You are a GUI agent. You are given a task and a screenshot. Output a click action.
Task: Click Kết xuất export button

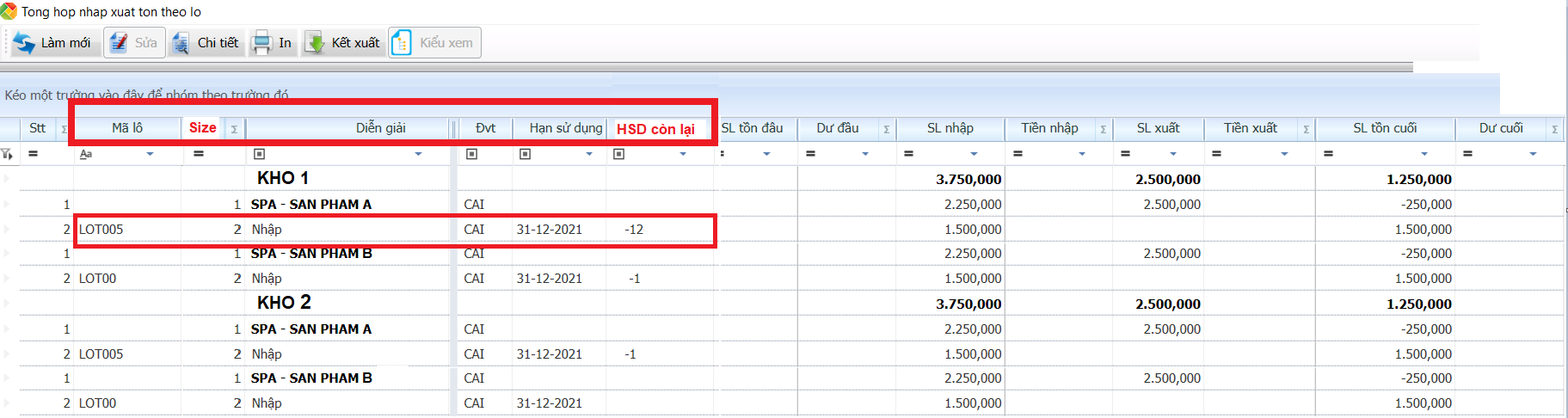[x=344, y=43]
